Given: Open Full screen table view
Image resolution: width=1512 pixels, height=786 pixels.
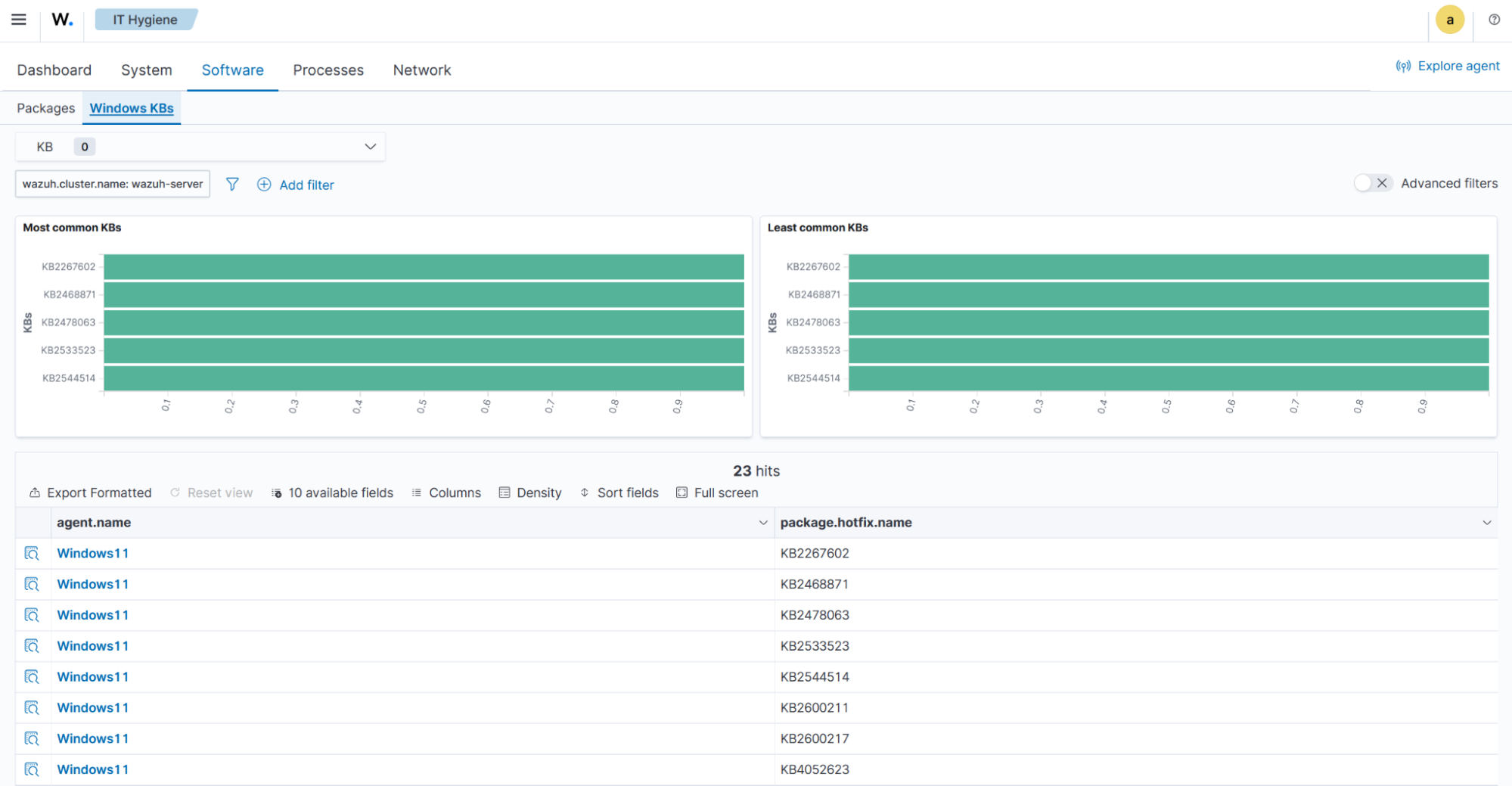Looking at the screenshot, I should tap(717, 493).
